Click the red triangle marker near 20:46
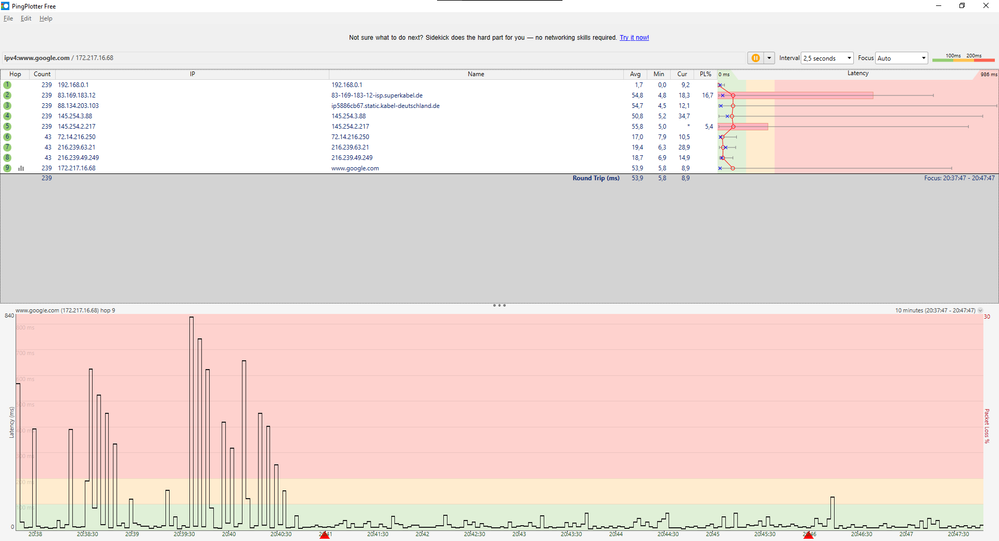This screenshot has height=541, width=999. (808, 535)
